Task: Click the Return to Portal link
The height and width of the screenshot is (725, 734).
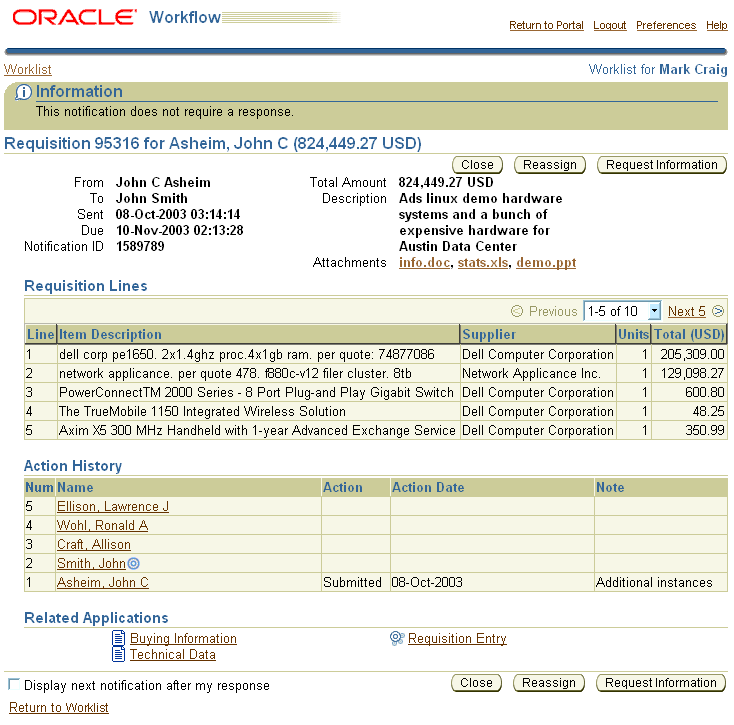Action: point(546,25)
